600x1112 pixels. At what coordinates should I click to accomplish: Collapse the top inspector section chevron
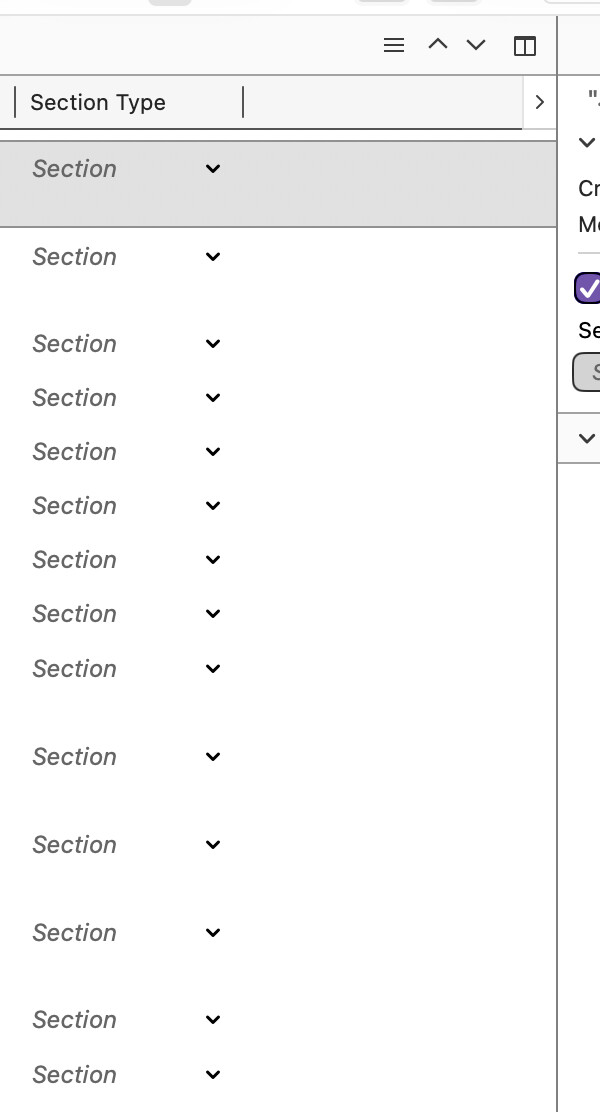point(587,143)
